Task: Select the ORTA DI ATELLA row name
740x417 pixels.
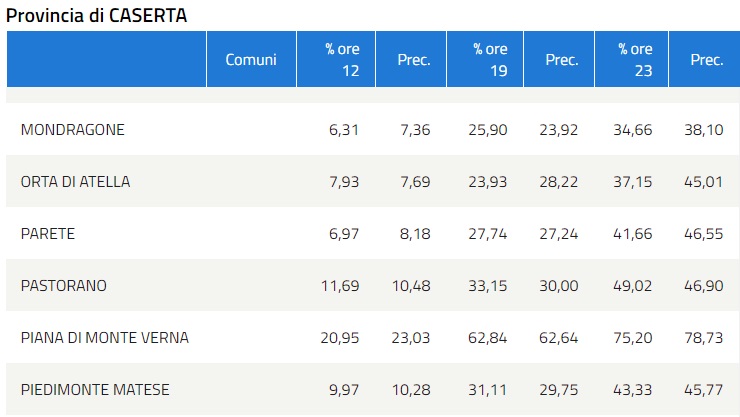Action: pos(75,182)
